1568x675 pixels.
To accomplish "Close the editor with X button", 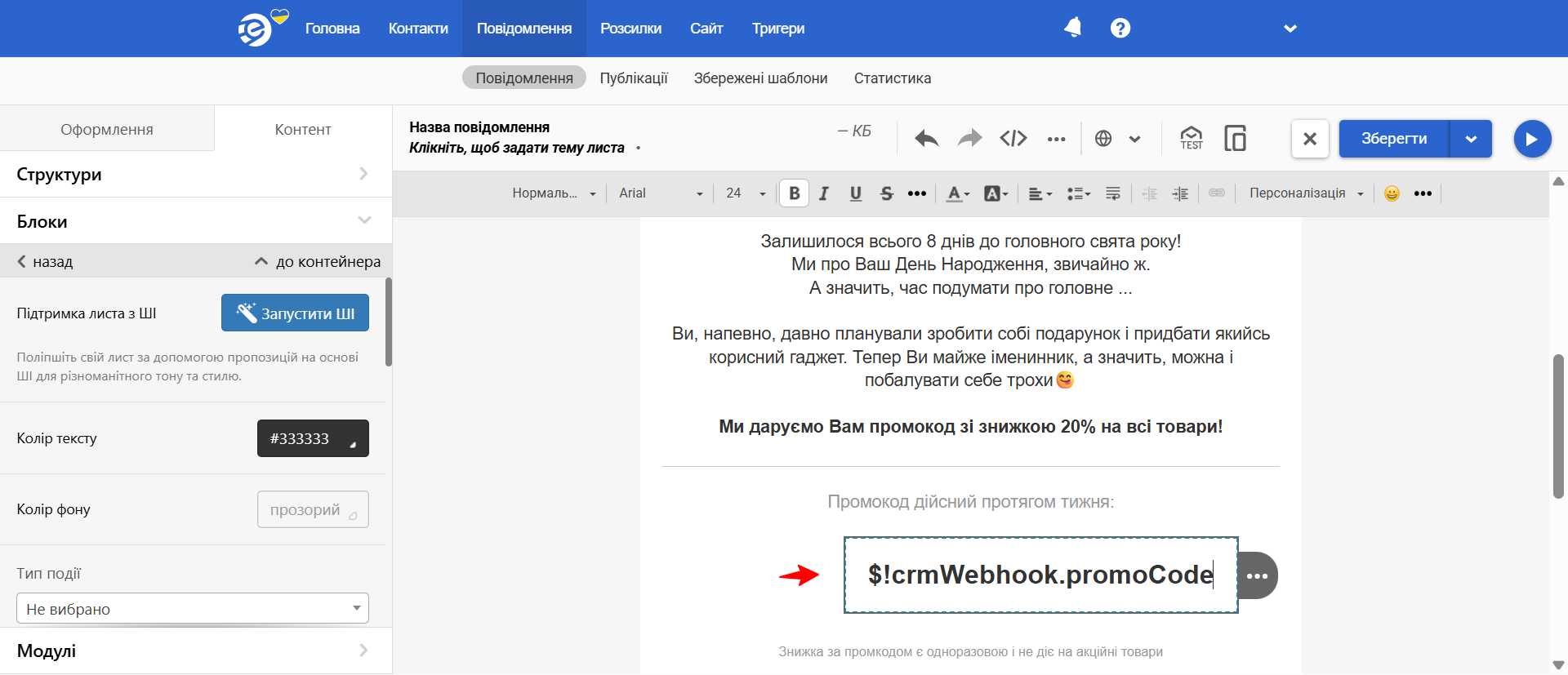I will coord(1310,139).
